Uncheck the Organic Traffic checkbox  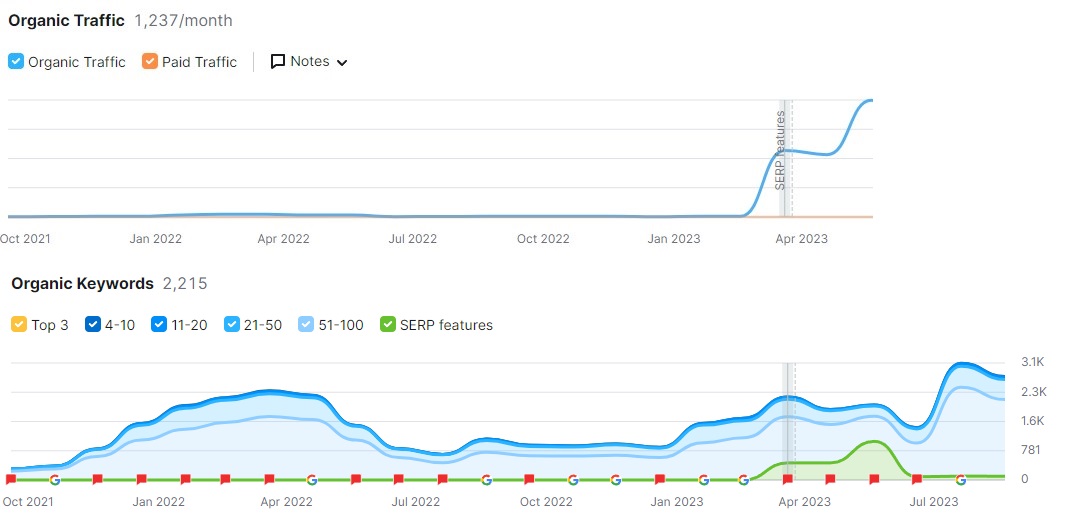[x=16, y=62]
